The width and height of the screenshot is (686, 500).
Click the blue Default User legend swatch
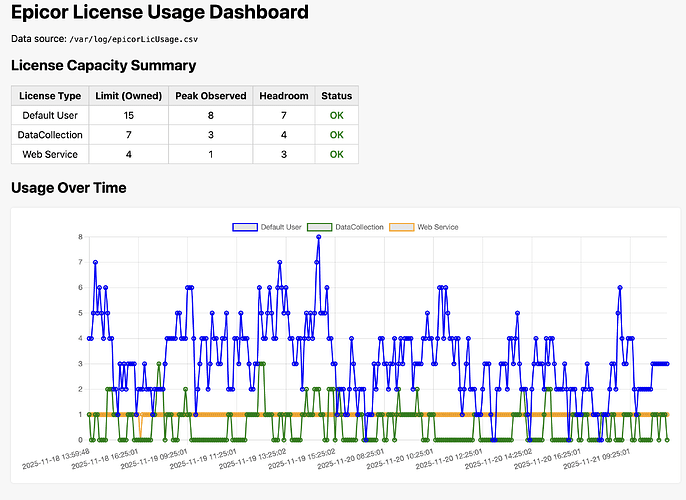pyautogui.click(x=245, y=227)
